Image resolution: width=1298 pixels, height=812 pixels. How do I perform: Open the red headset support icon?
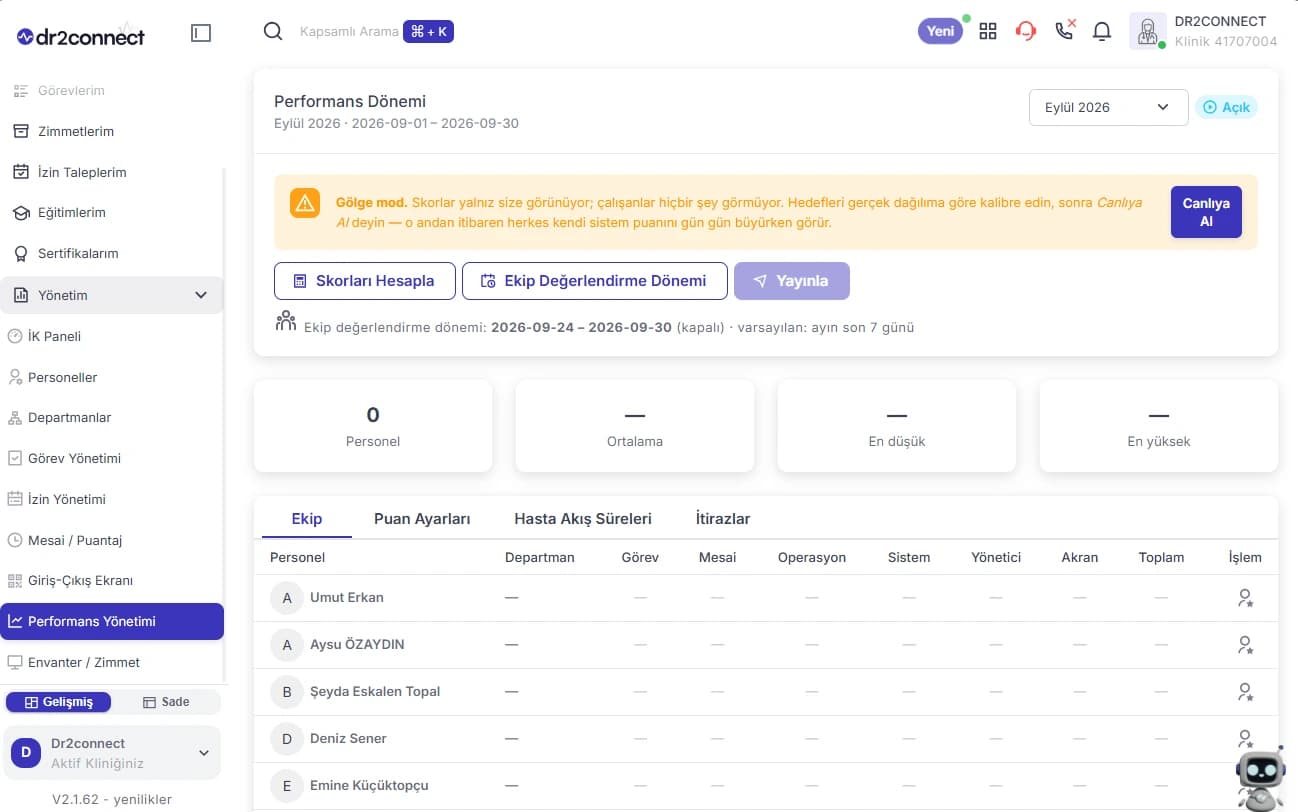click(x=1025, y=31)
